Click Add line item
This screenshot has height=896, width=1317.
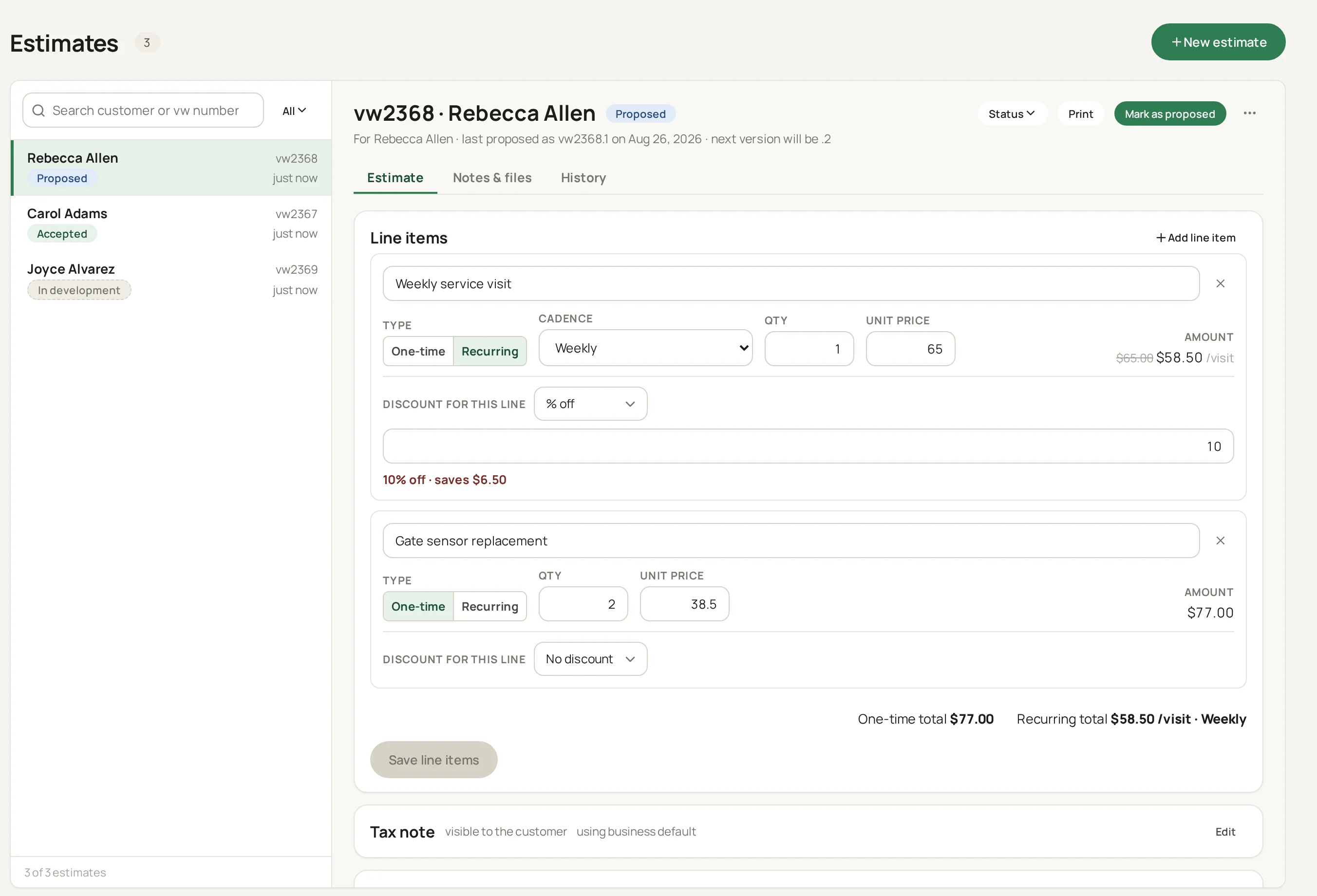point(1196,238)
